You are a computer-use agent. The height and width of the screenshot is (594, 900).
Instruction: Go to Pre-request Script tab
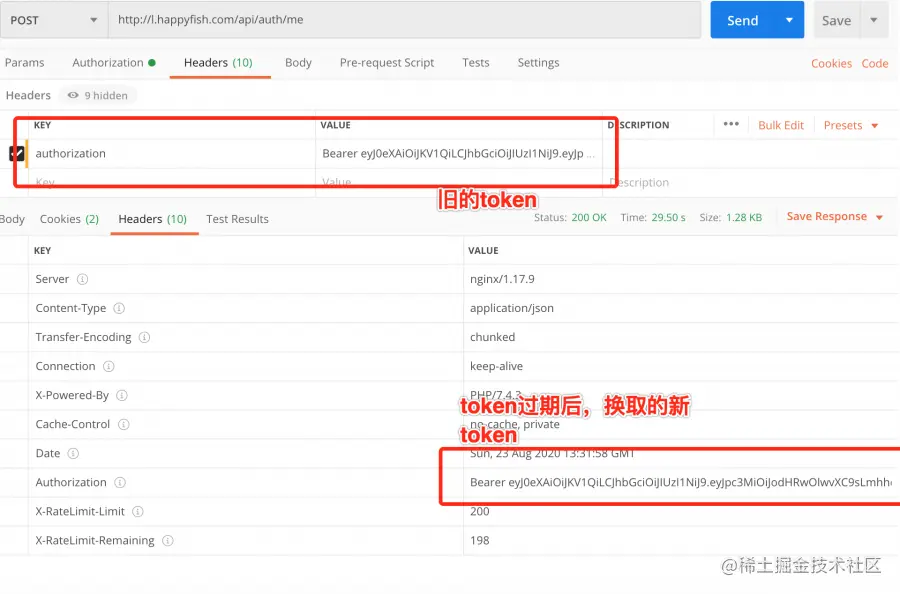(x=387, y=63)
